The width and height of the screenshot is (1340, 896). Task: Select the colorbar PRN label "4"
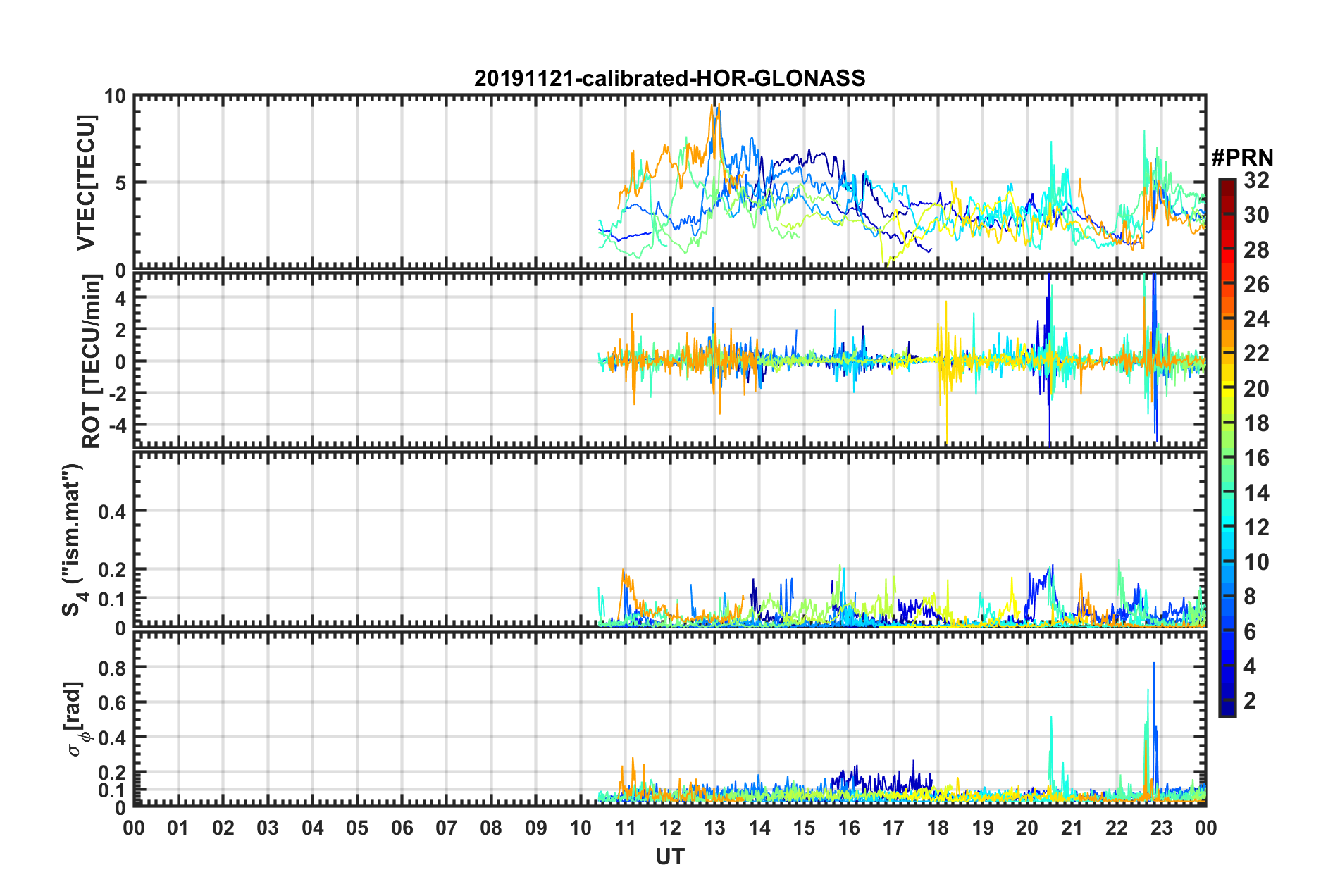(1250, 666)
